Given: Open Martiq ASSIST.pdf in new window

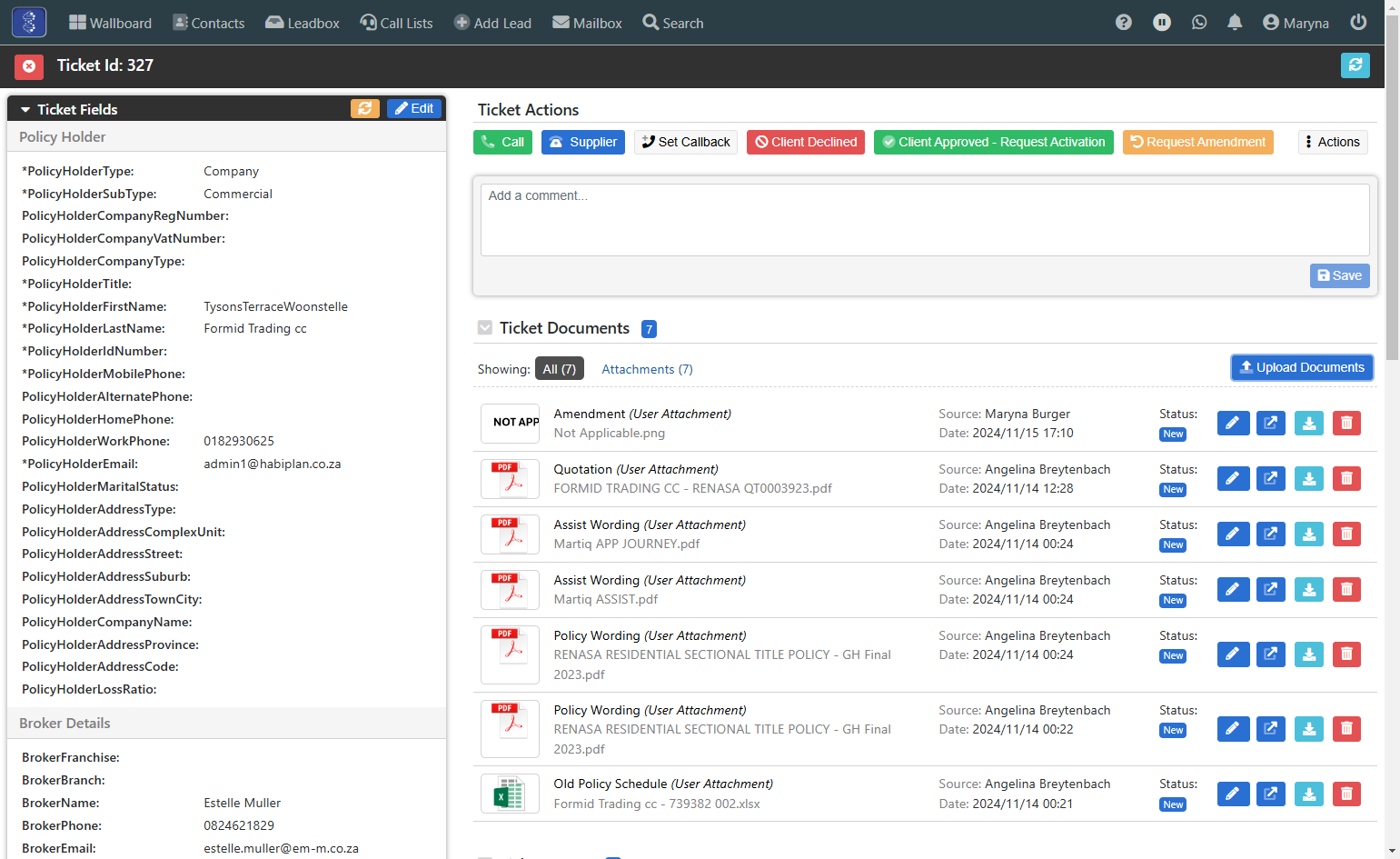Looking at the screenshot, I should pyautogui.click(x=1271, y=589).
